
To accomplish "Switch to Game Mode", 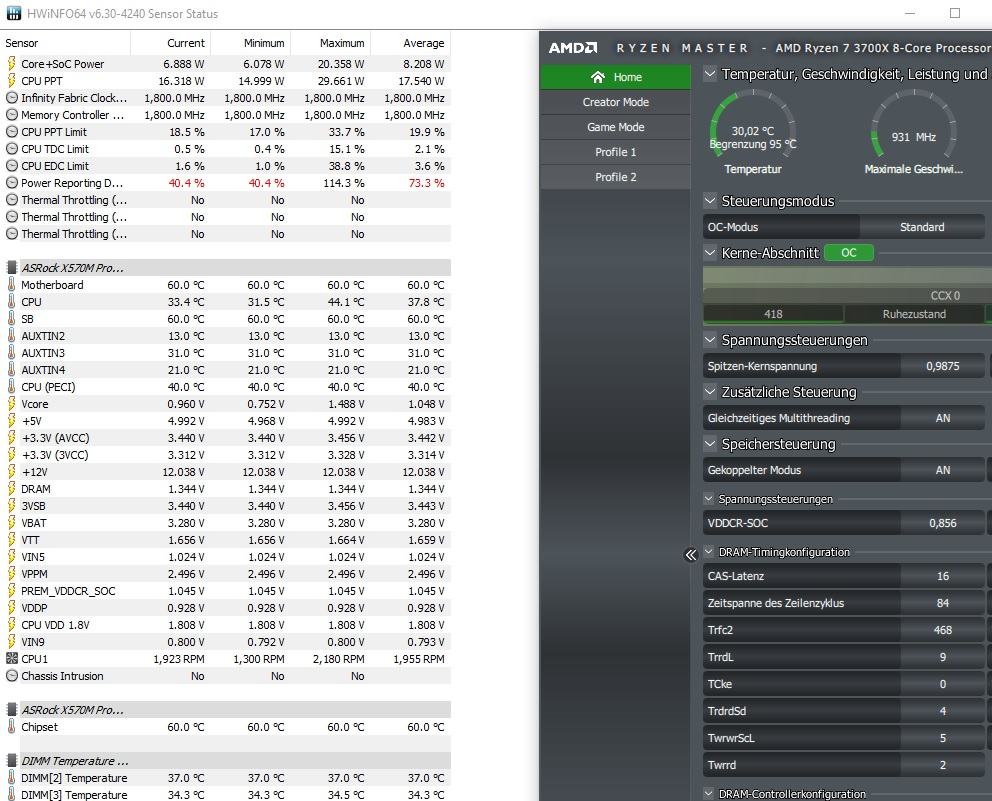I will pyautogui.click(x=616, y=127).
